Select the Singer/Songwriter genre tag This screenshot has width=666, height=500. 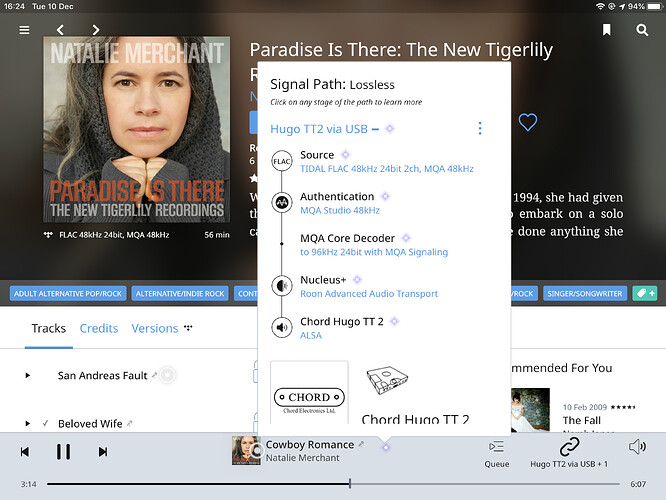pyautogui.click(x=584, y=294)
